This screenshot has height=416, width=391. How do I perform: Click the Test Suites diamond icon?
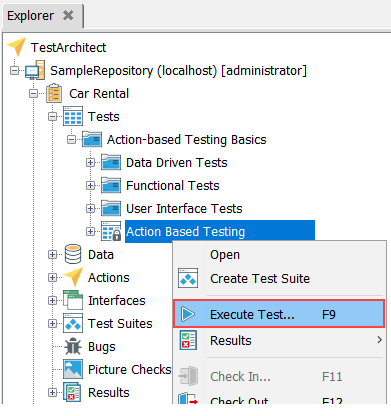point(73,323)
